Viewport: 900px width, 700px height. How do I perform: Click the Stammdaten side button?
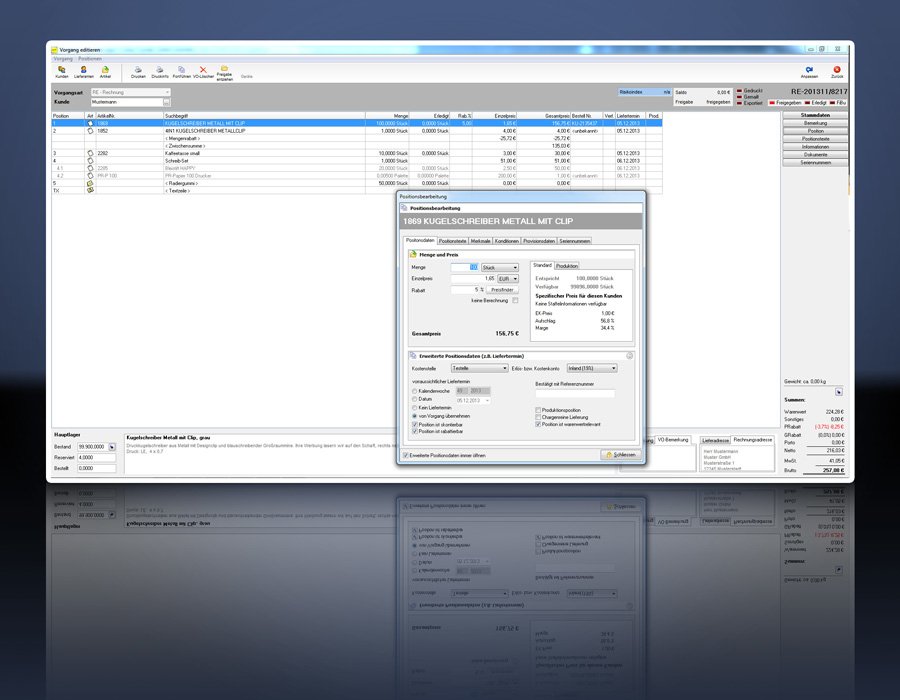[815, 115]
